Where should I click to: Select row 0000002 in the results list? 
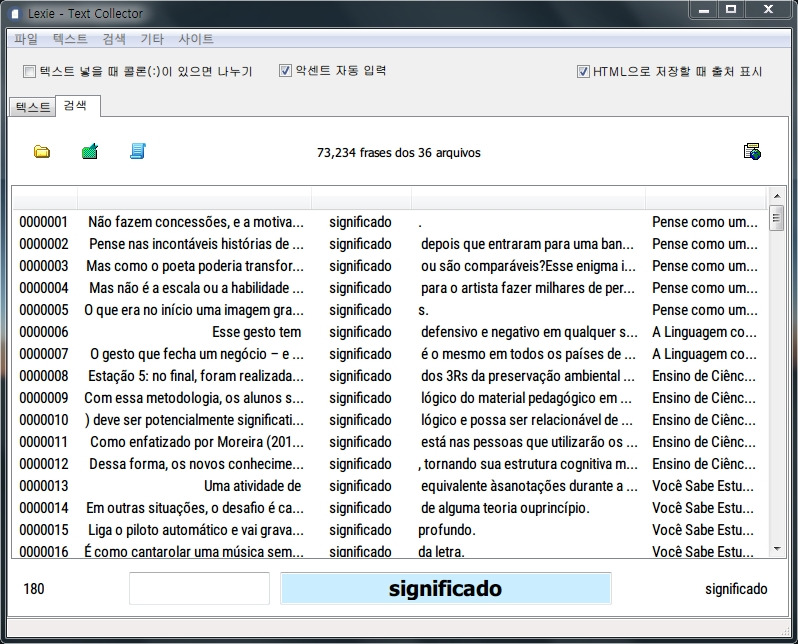pos(389,244)
